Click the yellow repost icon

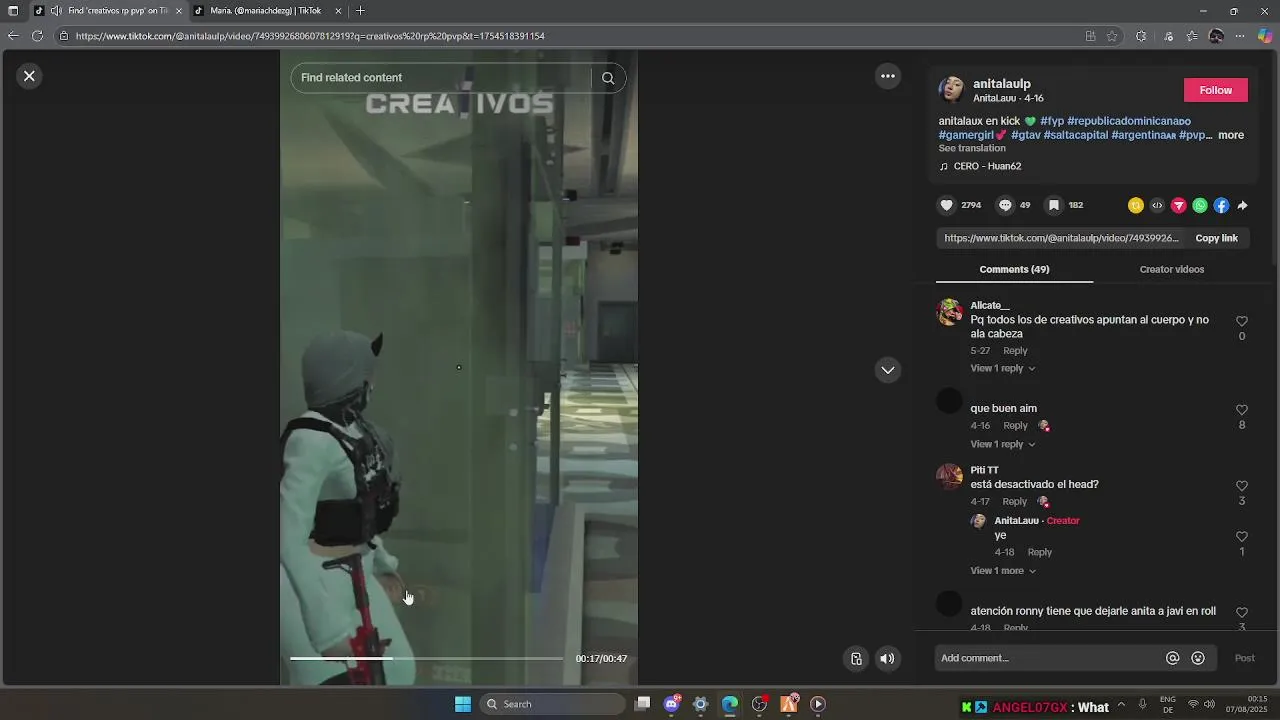(1136, 205)
